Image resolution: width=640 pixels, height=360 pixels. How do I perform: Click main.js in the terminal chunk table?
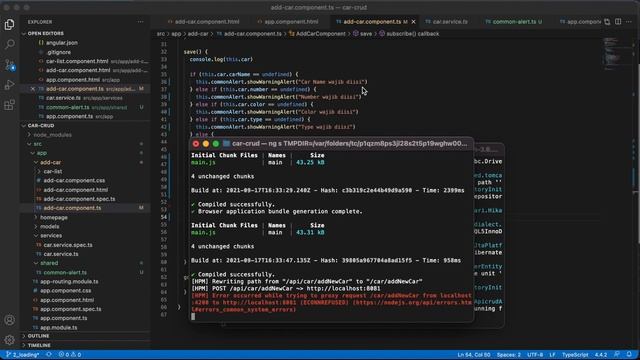[203, 162]
